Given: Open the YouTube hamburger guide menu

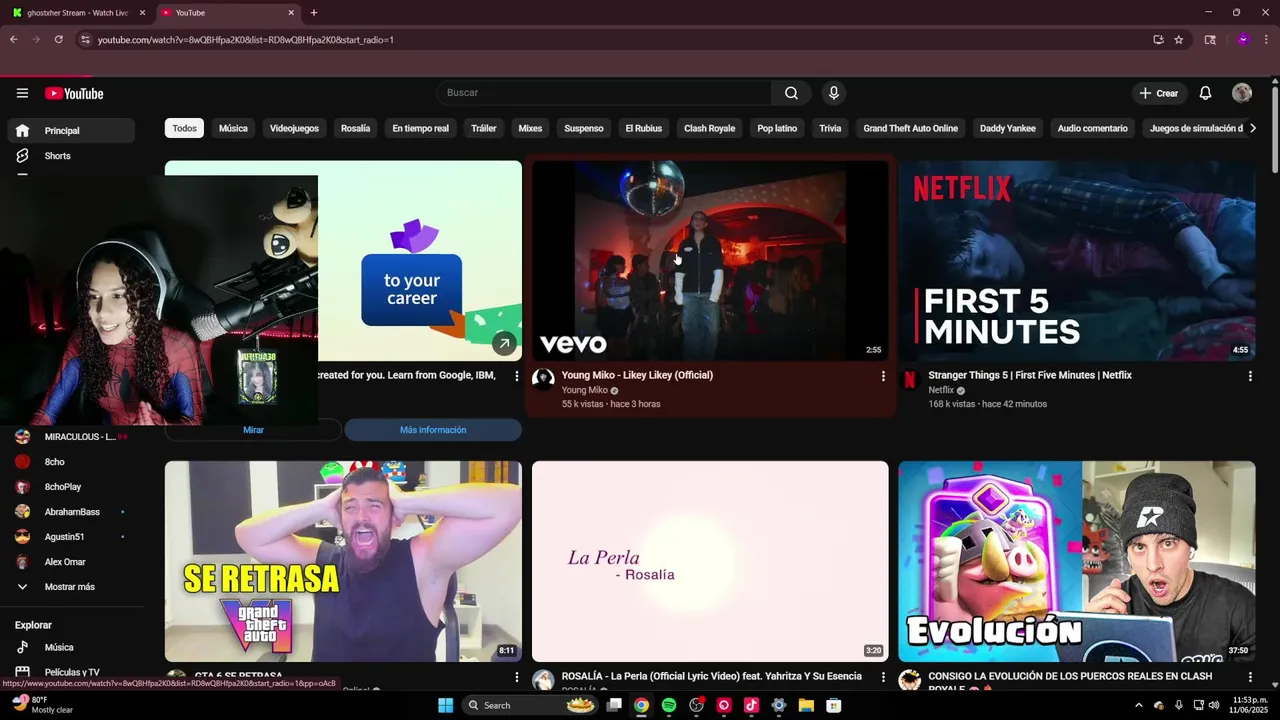Looking at the screenshot, I should pos(22,93).
